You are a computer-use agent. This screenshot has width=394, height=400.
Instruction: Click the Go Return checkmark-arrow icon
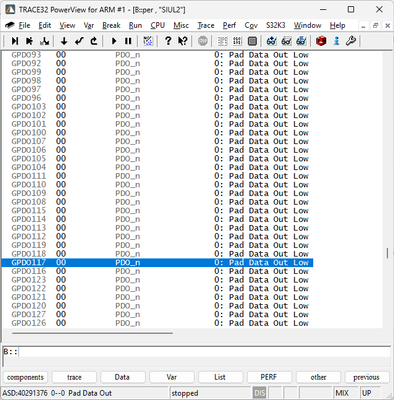coord(79,41)
